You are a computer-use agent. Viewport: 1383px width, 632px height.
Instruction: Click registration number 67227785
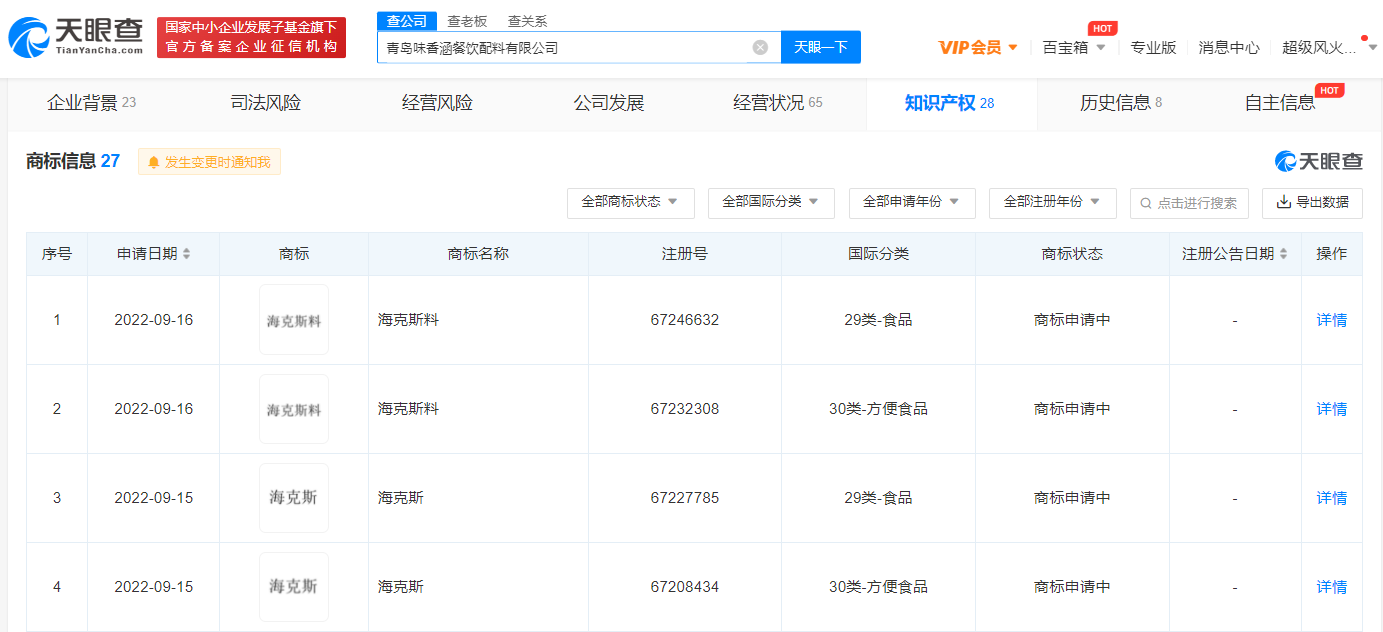coord(684,498)
